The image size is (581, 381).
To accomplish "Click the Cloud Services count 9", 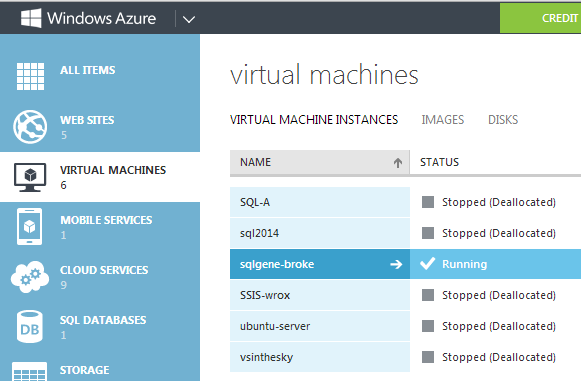I will (64, 285).
